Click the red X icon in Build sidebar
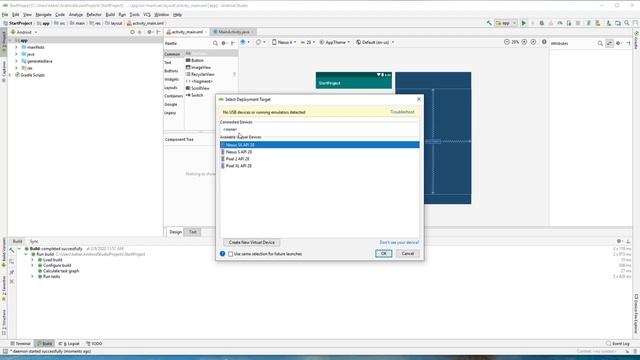Viewport: 640px width, 360px height. pyautogui.click(x=12, y=281)
